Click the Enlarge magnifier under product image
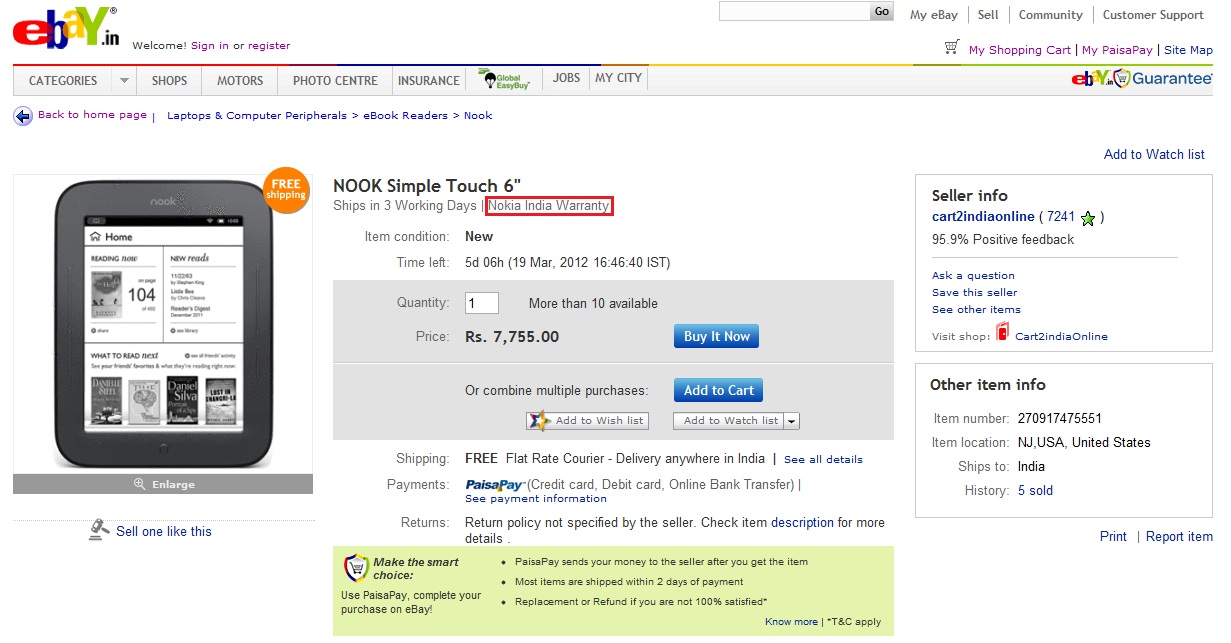The width and height of the screenshot is (1231, 643). 140,484
